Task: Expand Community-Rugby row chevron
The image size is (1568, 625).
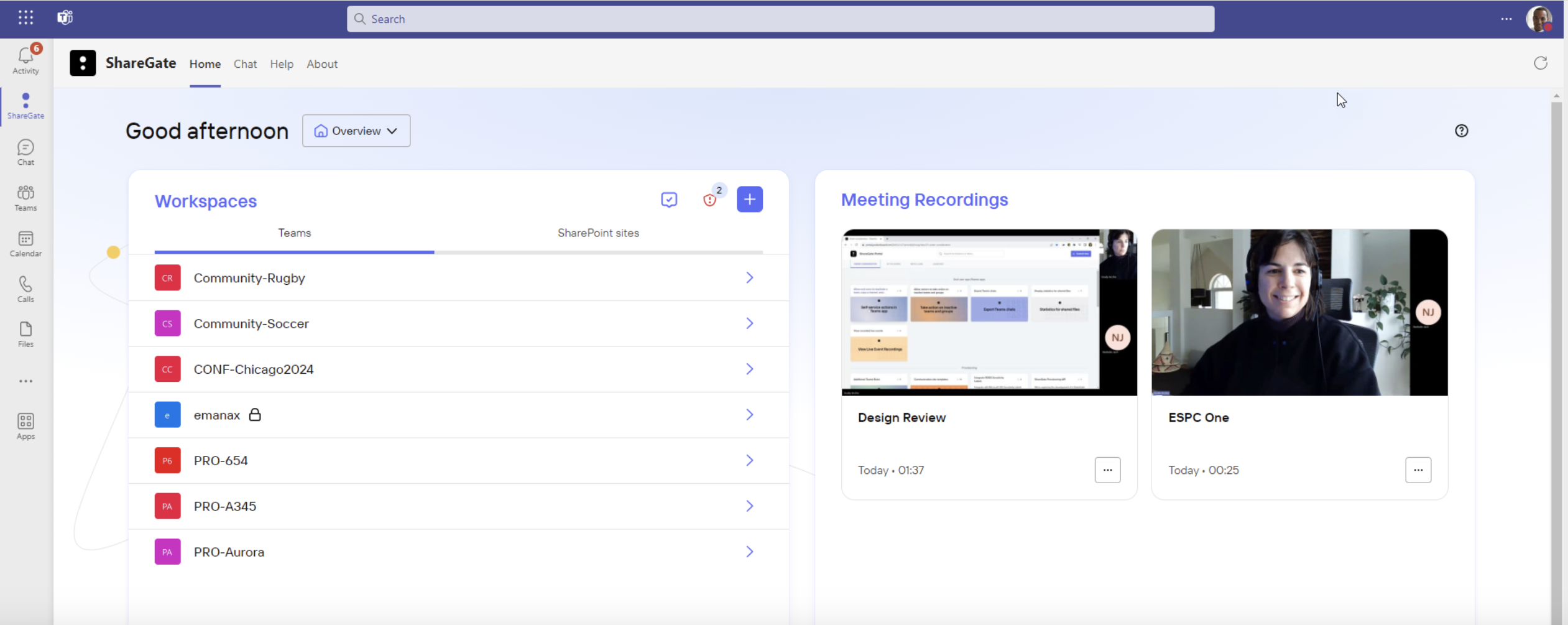Action: [750, 278]
